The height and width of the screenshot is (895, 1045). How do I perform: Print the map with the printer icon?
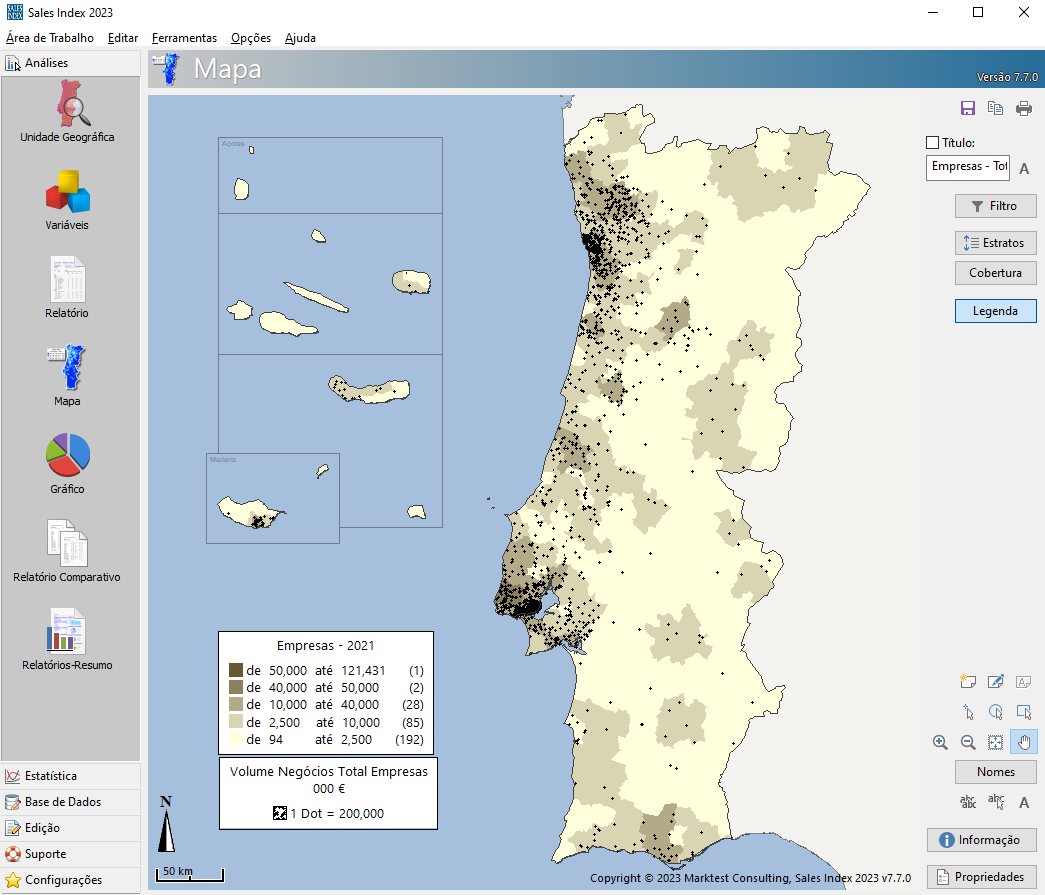pos(1024,109)
